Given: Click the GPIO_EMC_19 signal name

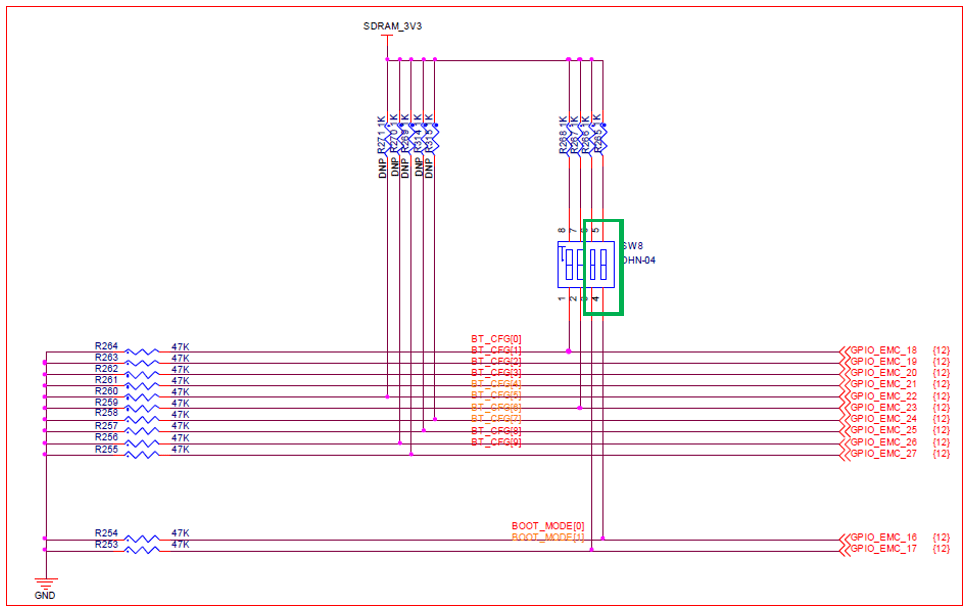Looking at the screenshot, I should tap(883, 361).
